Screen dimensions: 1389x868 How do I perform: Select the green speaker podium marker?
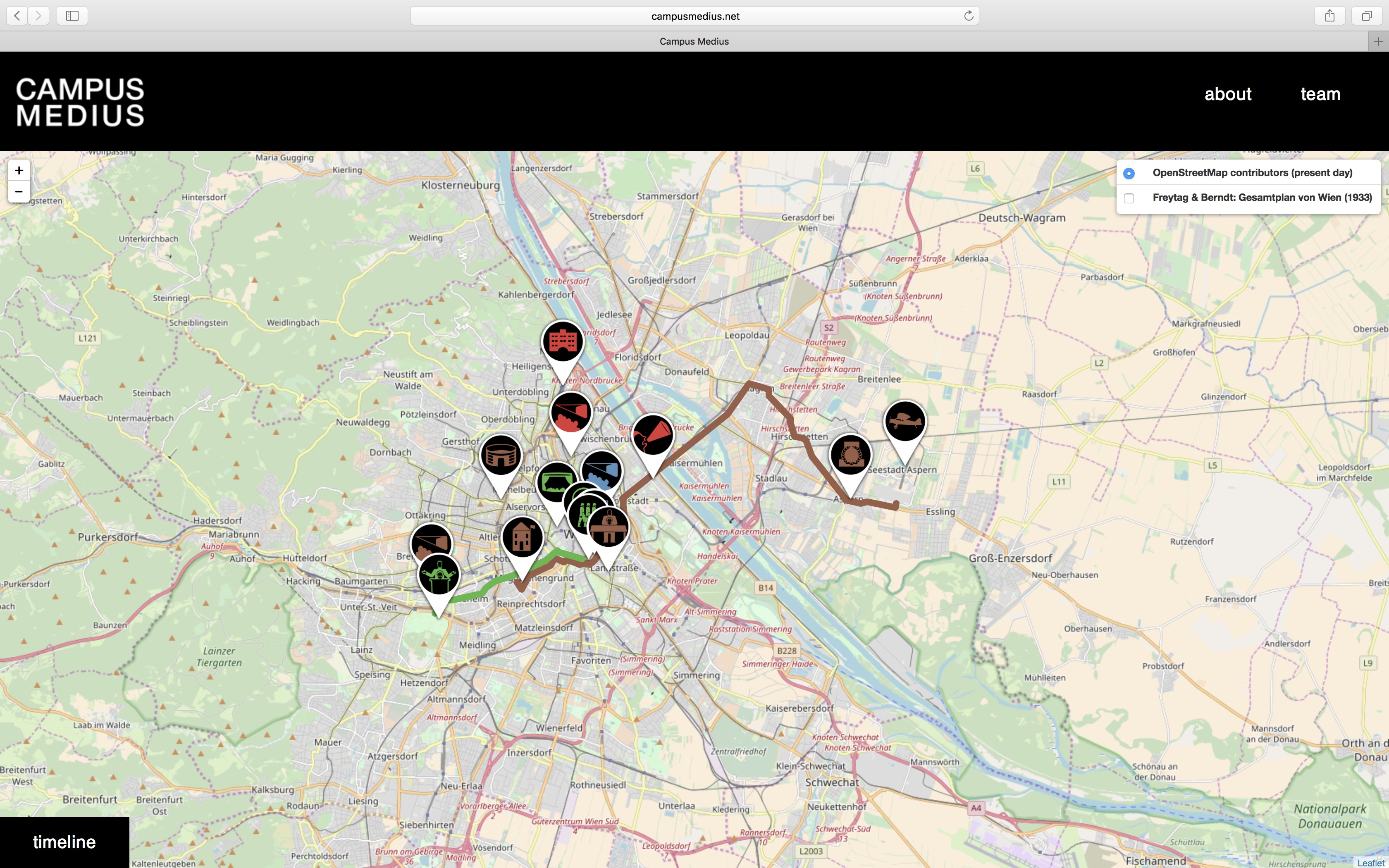(439, 575)
